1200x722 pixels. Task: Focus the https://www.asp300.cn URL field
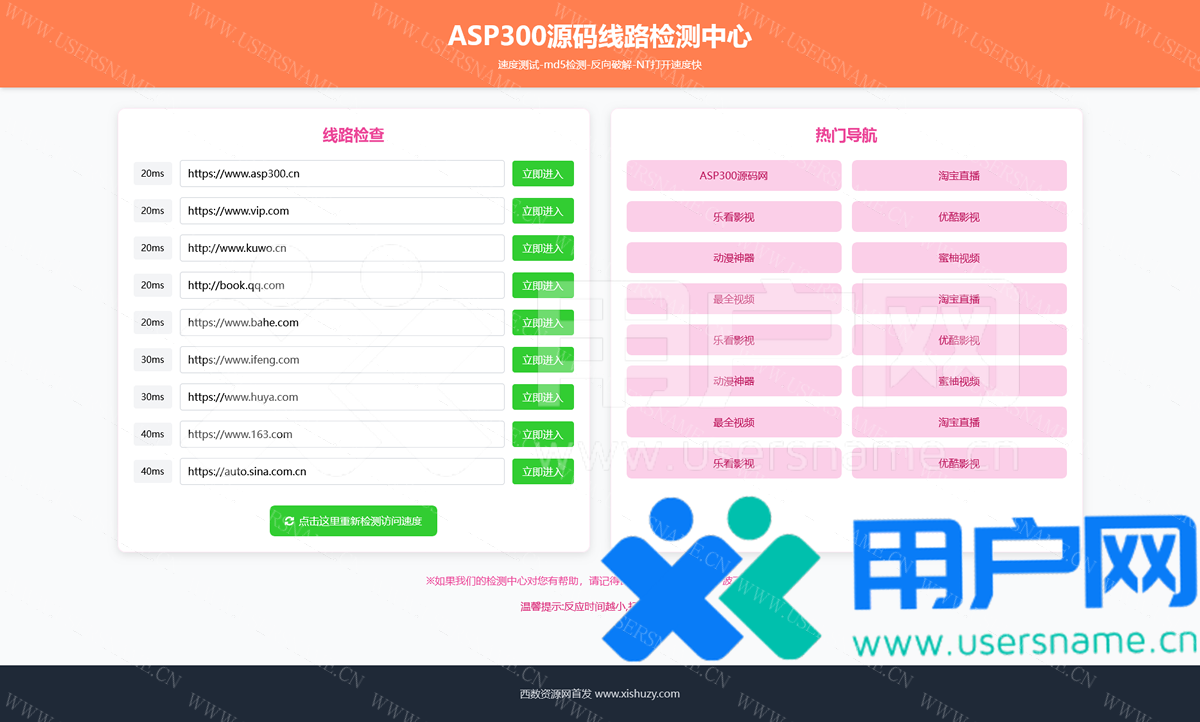pyautogui.click(x=342, y=174)
